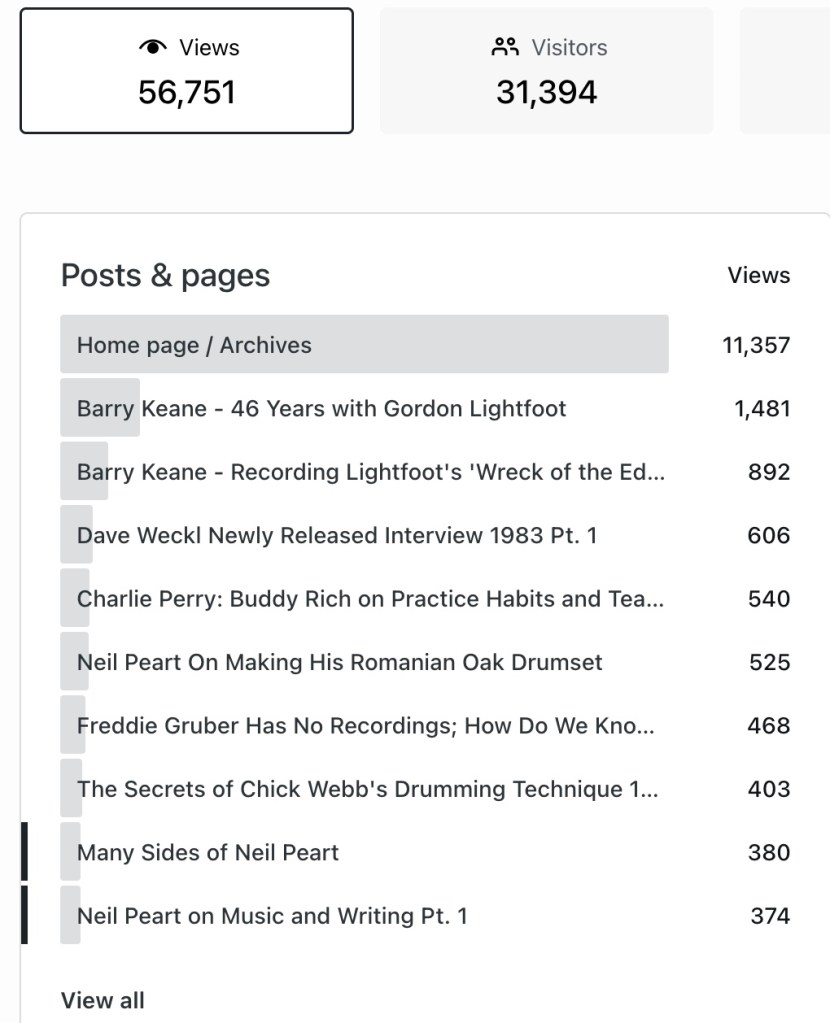The image size is (830, 1023).
Task: Open Neil Peart on Music and Writing Pt. 1
Action: click(x=271, y=916)
